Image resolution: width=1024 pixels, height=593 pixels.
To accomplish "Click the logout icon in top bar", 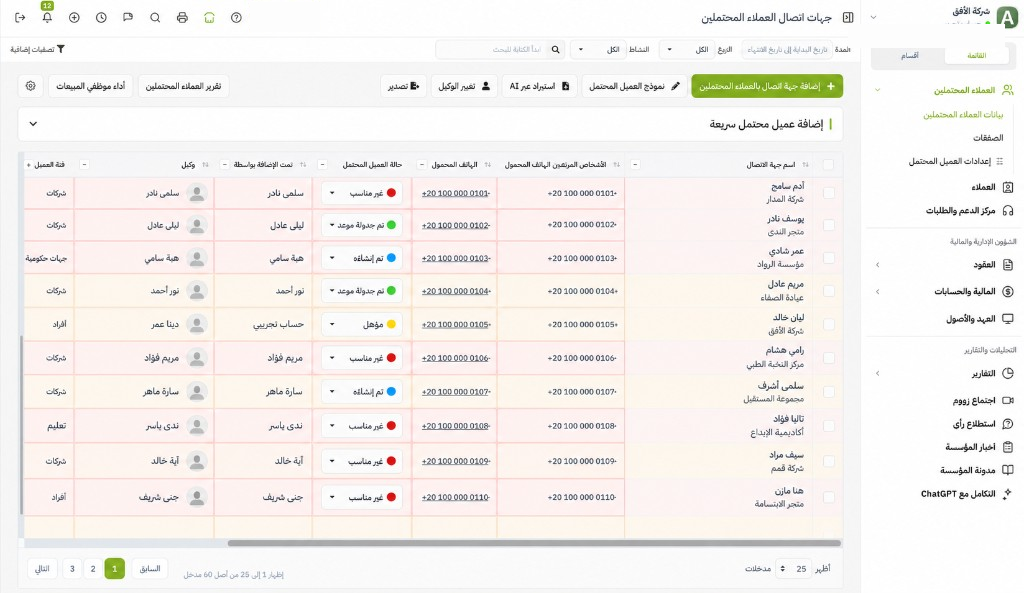I will click(x=20, y=18).
